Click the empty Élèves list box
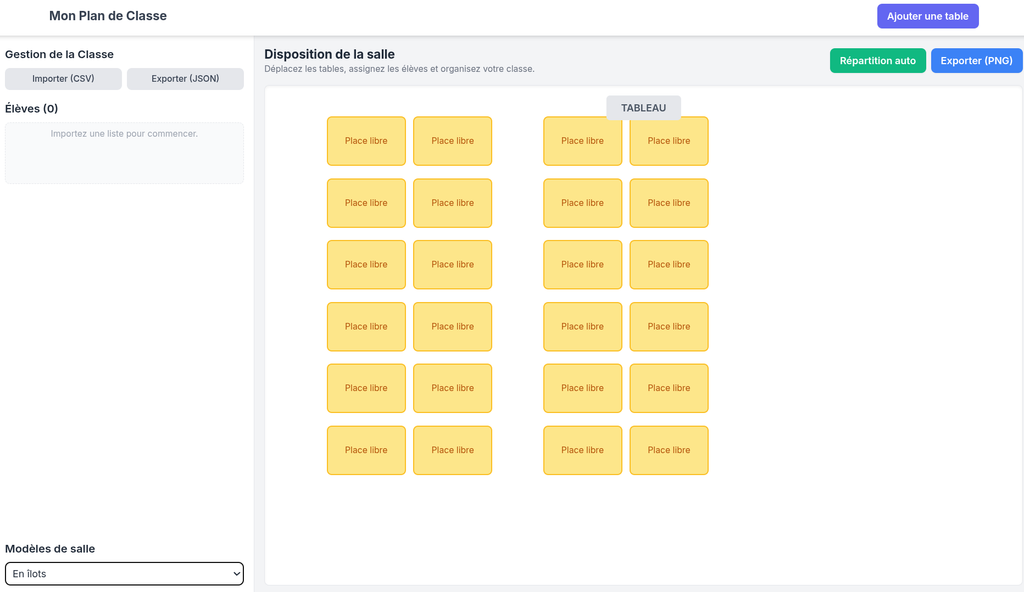The image size is (1024, 592). [x=124, y=153]
